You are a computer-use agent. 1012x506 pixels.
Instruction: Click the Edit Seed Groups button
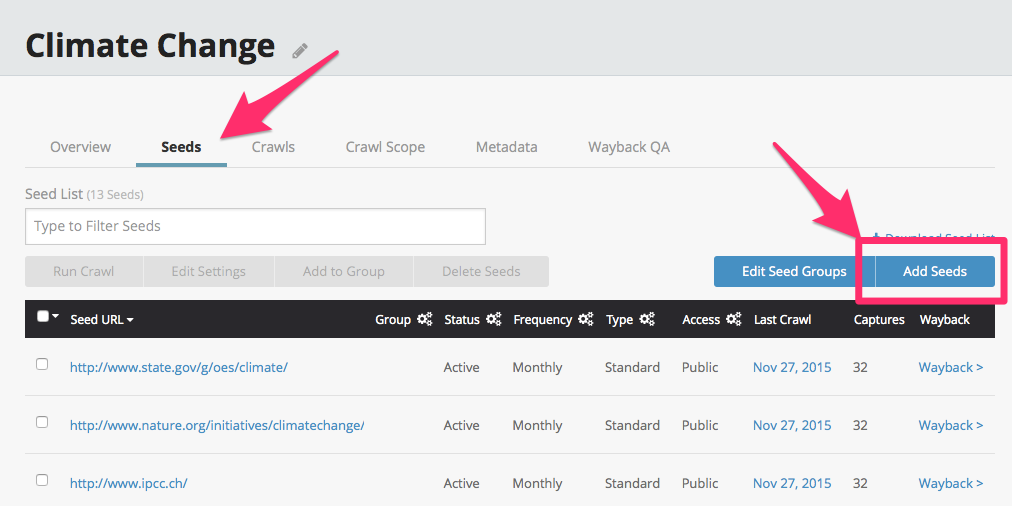coord(794,271)
